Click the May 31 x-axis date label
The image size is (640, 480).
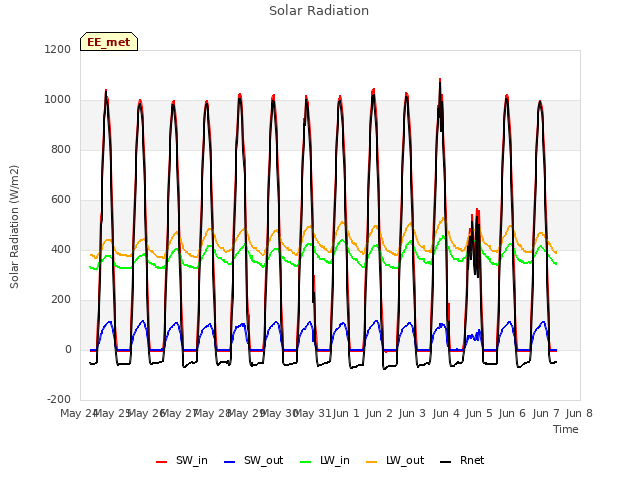click(x=312, y=413)
